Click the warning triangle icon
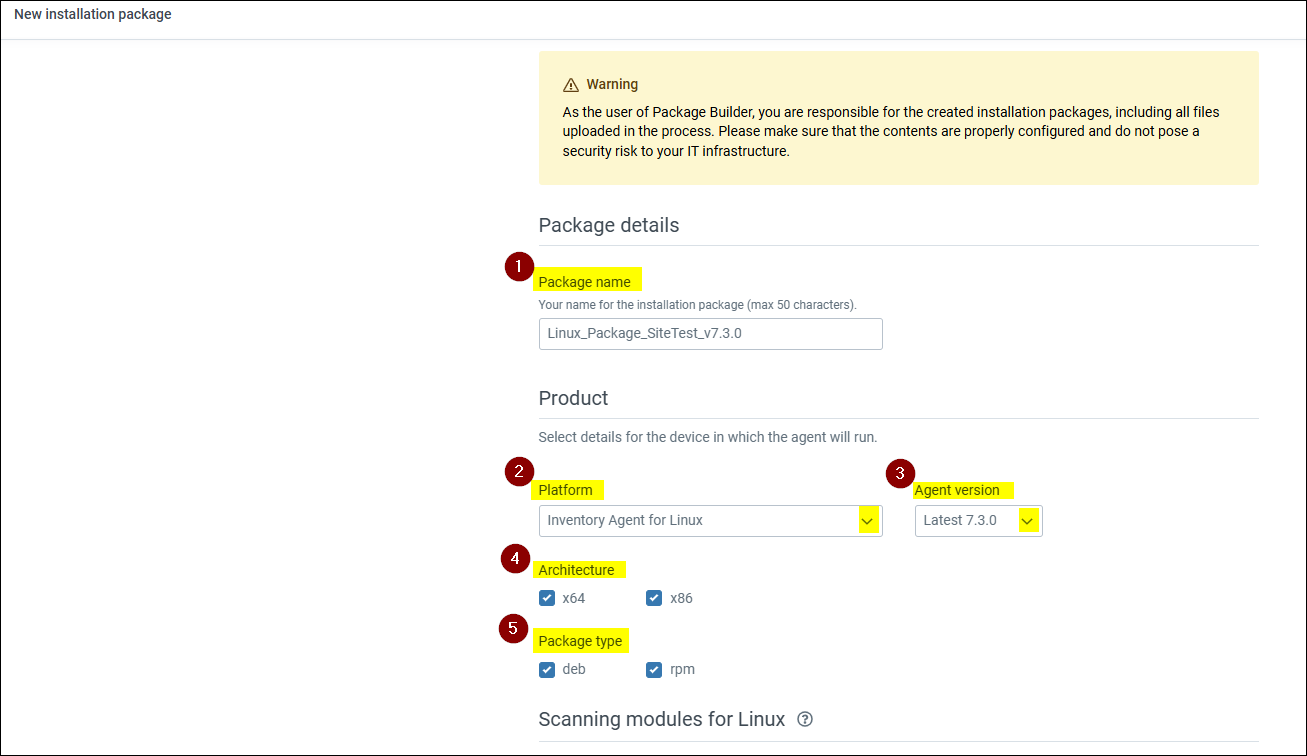Screen dimensions: 1307x756 click(571, 85)
